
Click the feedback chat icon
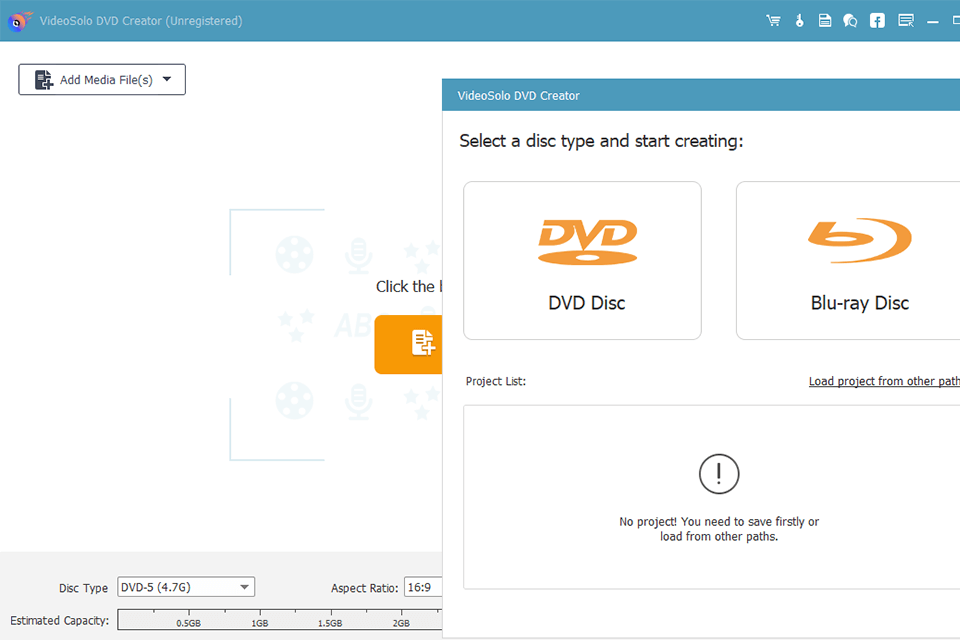(850, 20)
